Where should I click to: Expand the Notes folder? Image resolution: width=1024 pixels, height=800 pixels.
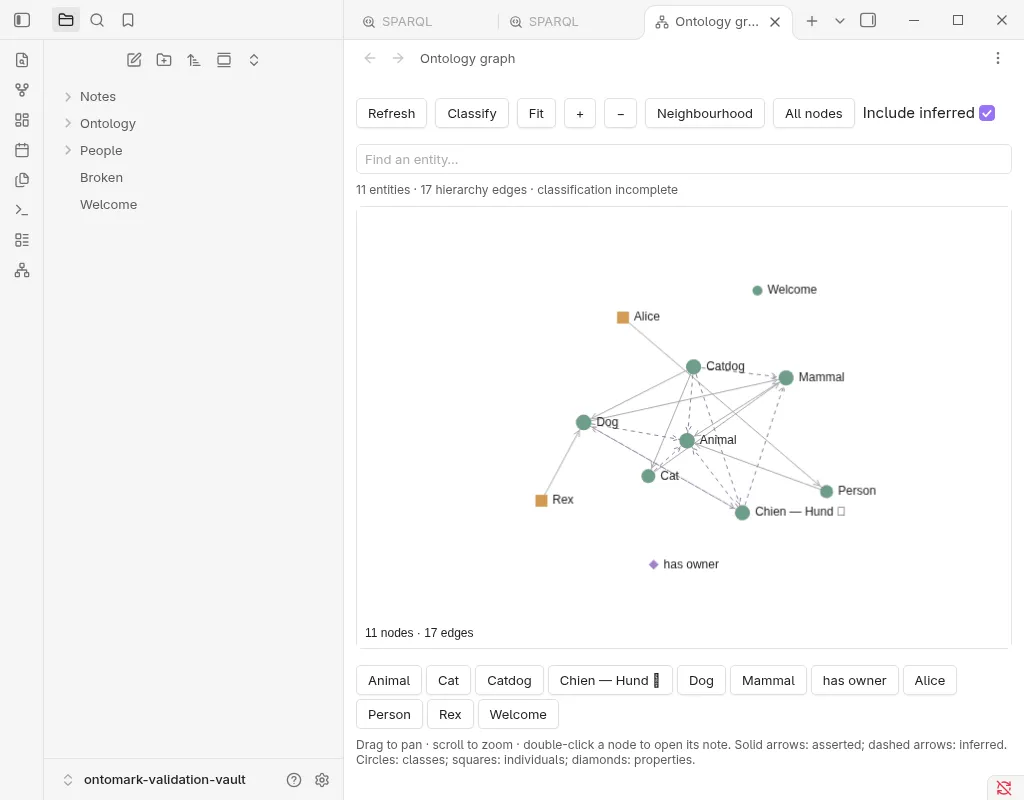tap(68, 97)
